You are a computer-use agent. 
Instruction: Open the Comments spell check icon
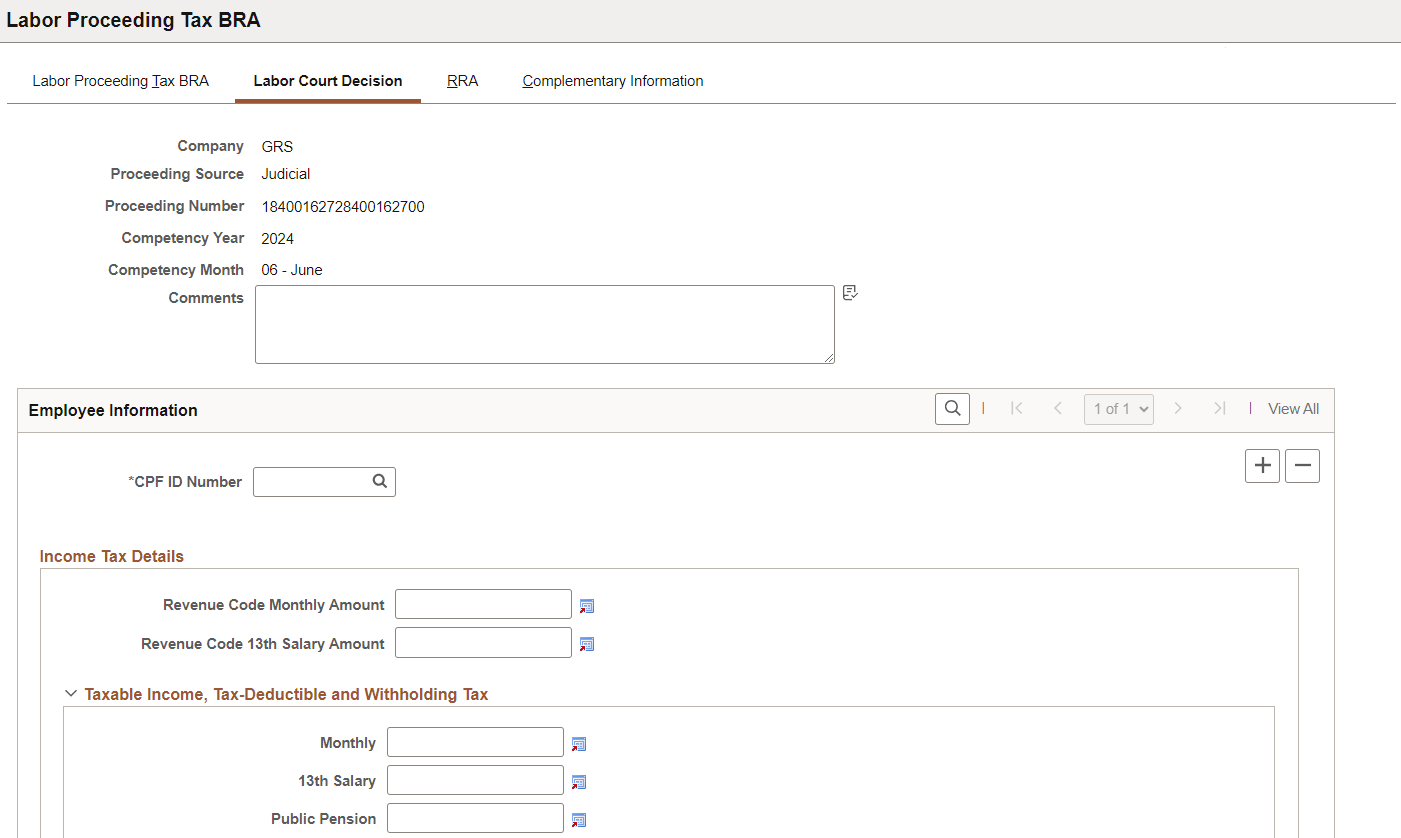click(x=850, y=293)
